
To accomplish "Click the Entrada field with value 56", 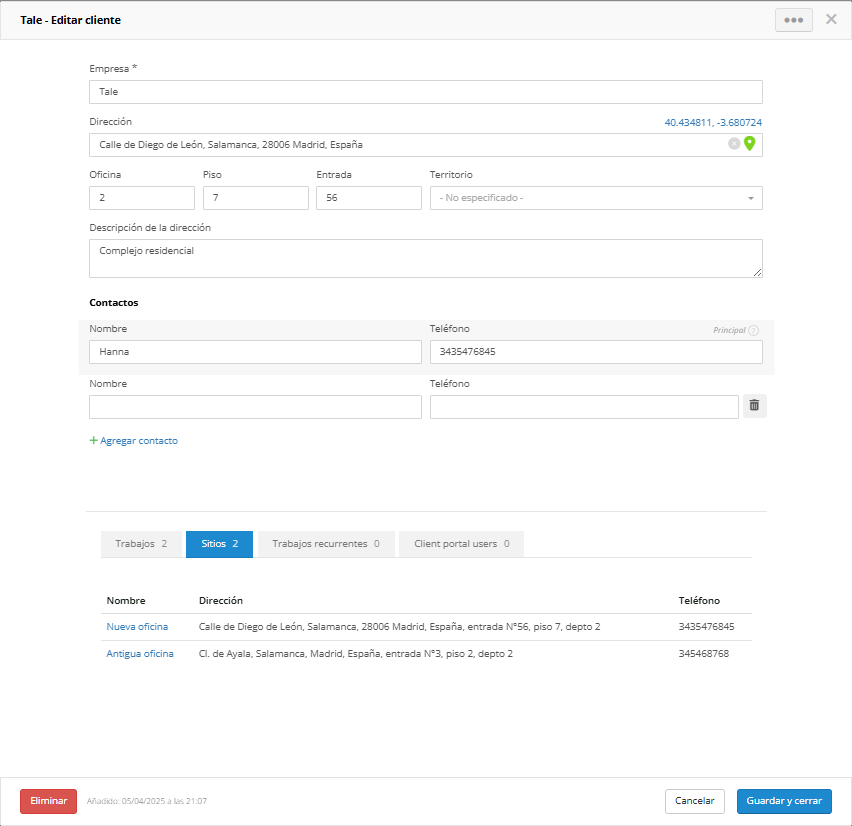I will 368,198.
